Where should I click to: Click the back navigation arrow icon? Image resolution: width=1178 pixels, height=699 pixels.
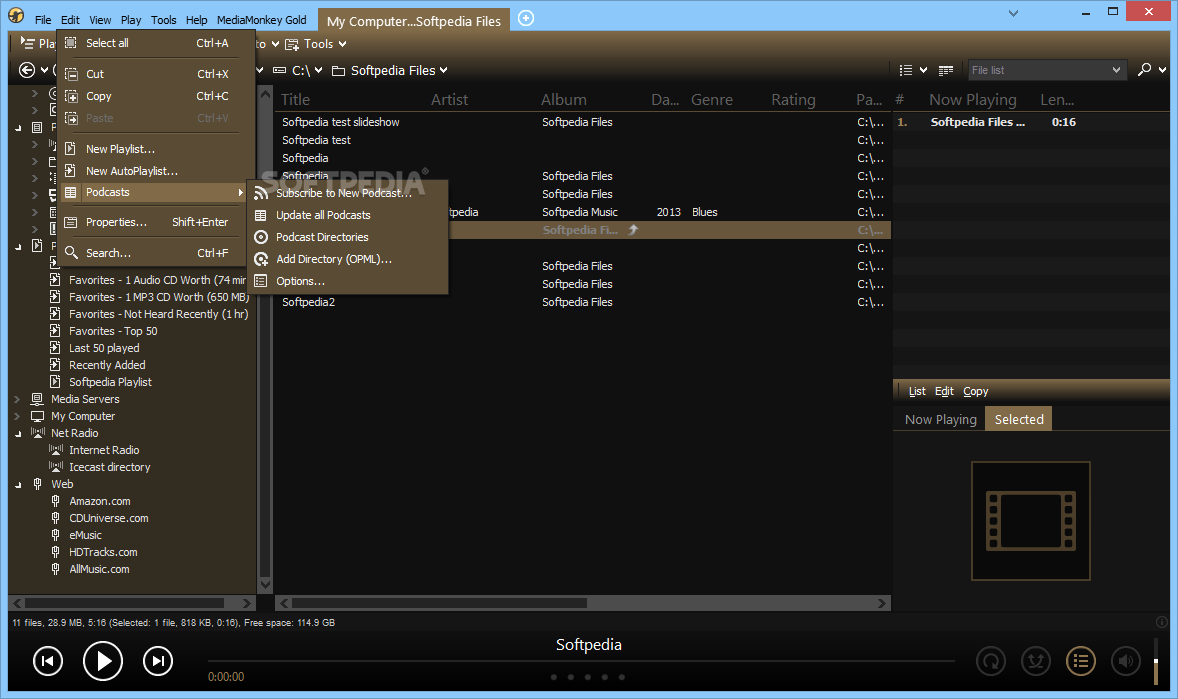(26, 70)
